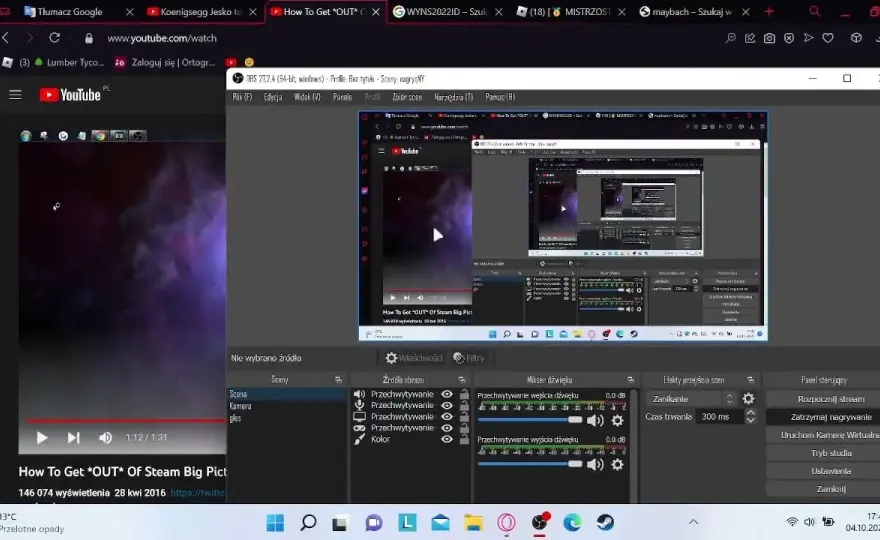Decrease Czas trwania with the down arrow
The image size is (880, 540).
[750, 420]
